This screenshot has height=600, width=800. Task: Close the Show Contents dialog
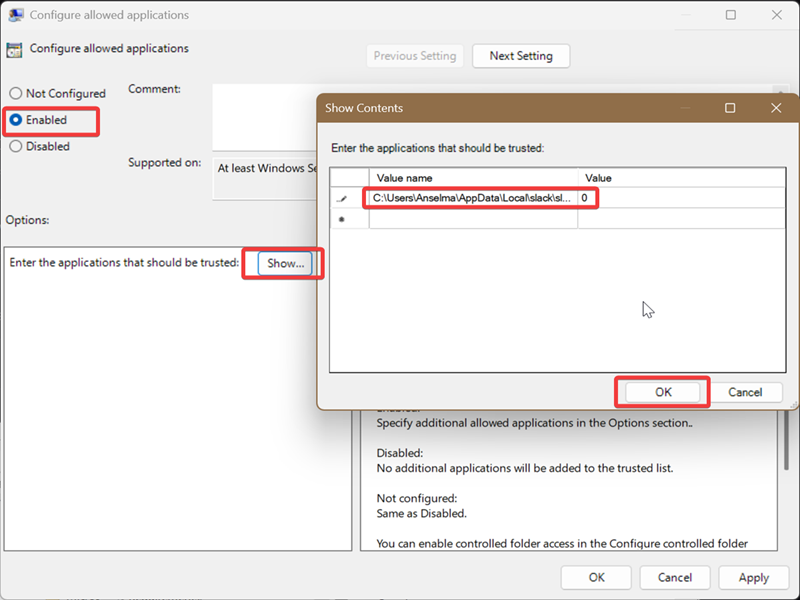776,108
